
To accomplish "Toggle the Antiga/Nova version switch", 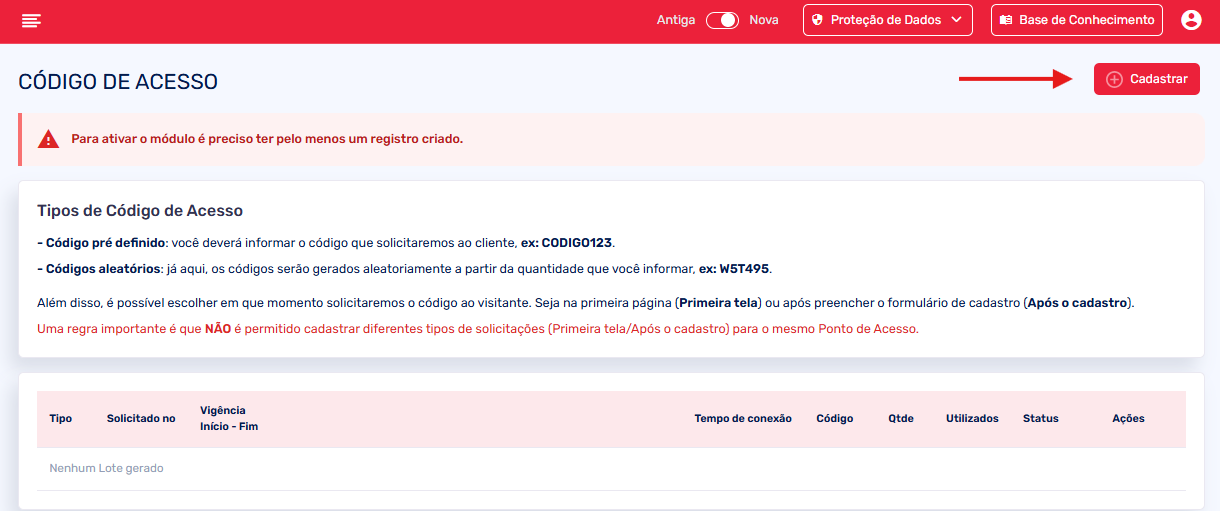I will pos(722,20).
